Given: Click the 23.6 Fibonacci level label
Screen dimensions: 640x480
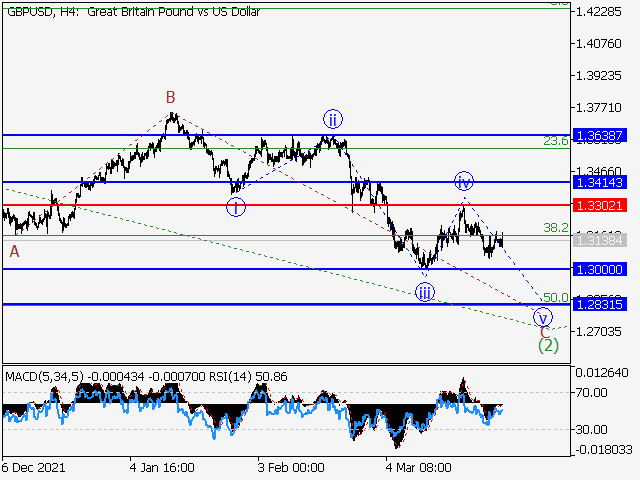Looking at the screenshot, I should tap(556, 141).
